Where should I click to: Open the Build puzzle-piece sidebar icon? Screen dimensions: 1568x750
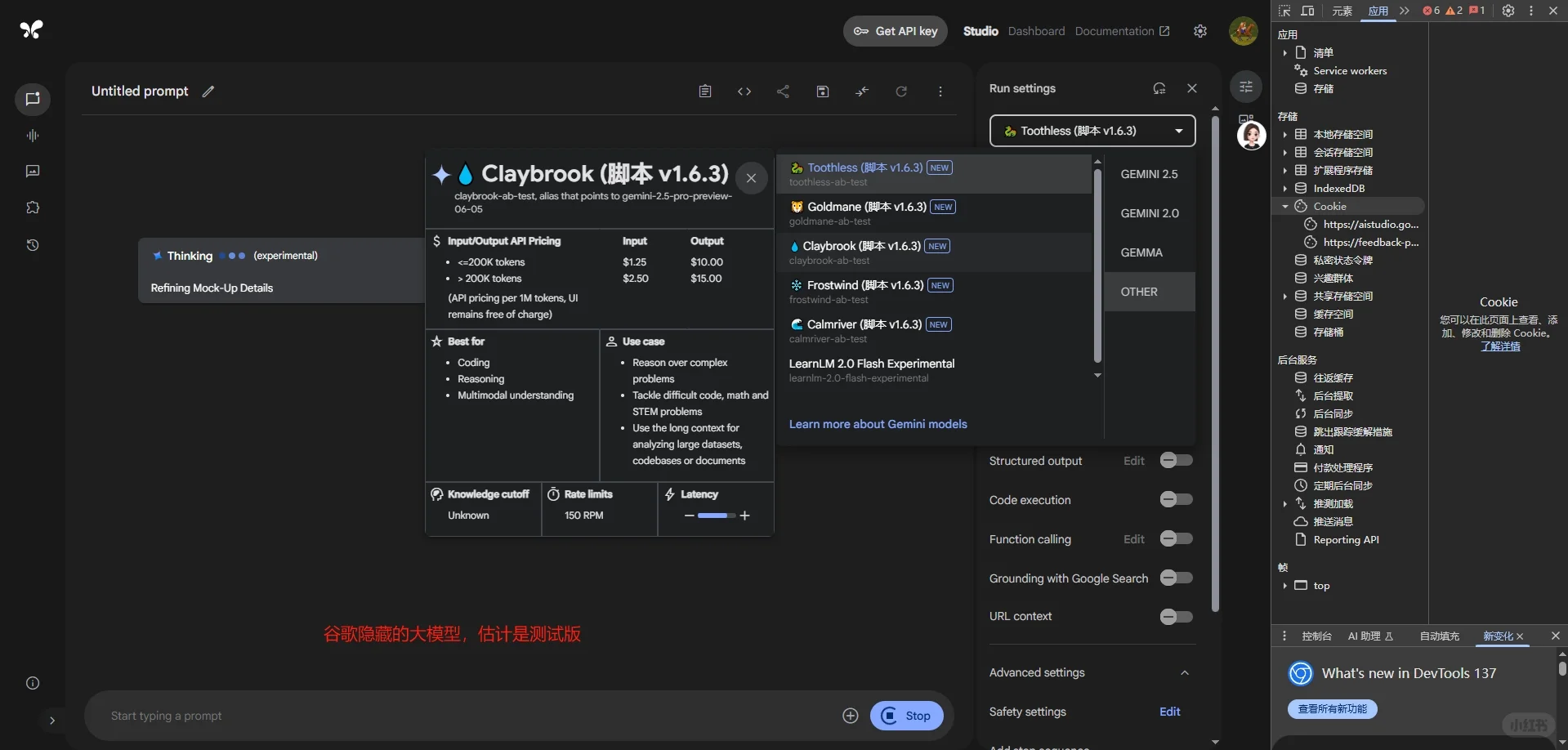pos(33,208)
